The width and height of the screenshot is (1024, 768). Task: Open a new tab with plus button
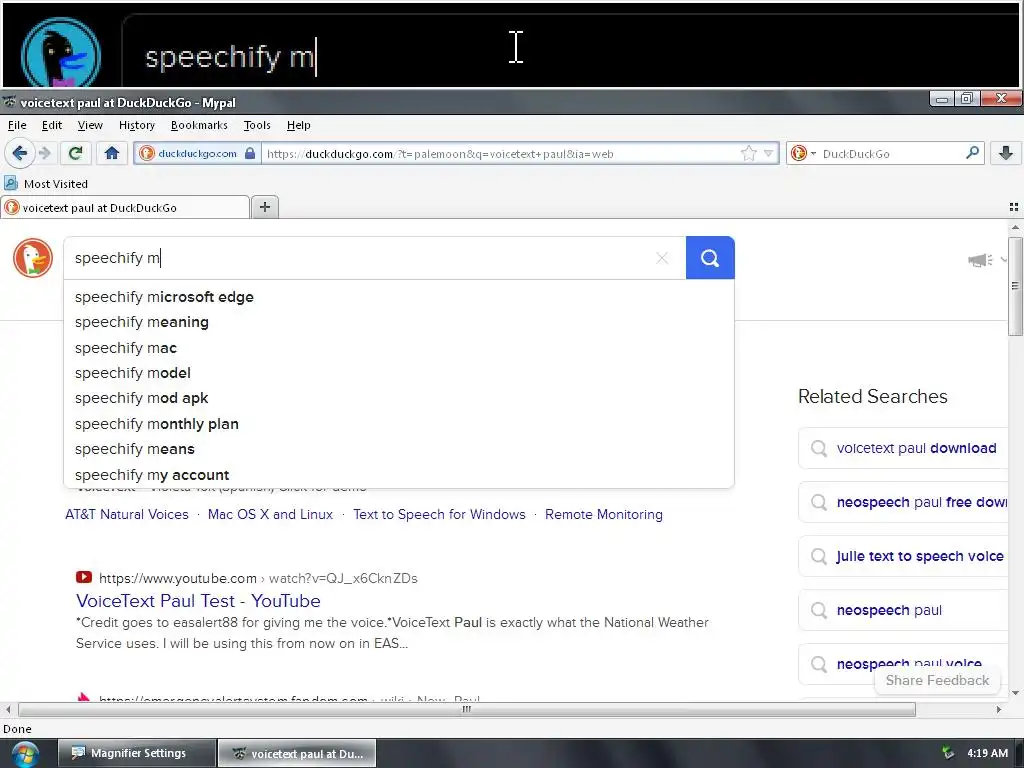pyautogui.click(x=264, y=207)
